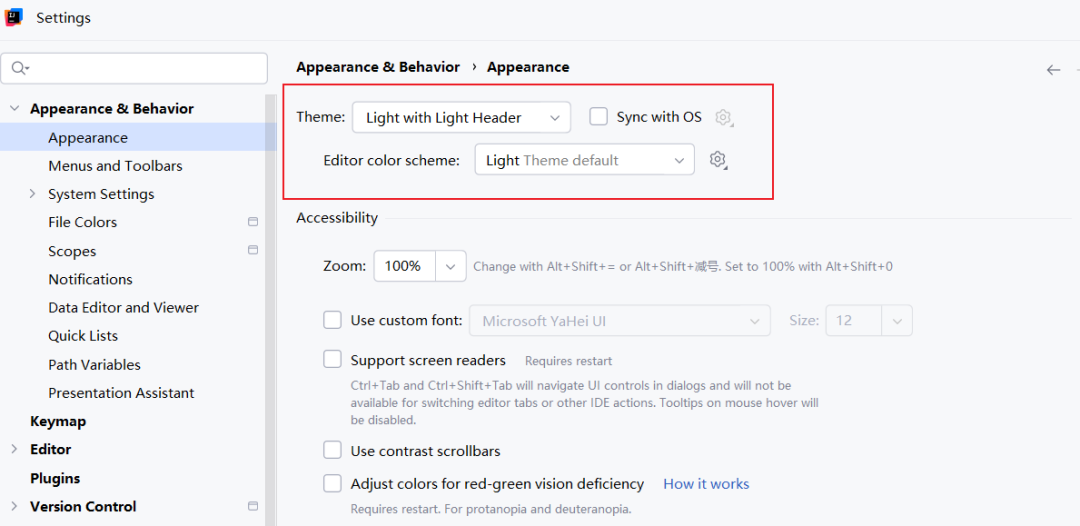Enable Use contrast scrollbars option
Screen dimensions: 1080x526
point(333,450)
